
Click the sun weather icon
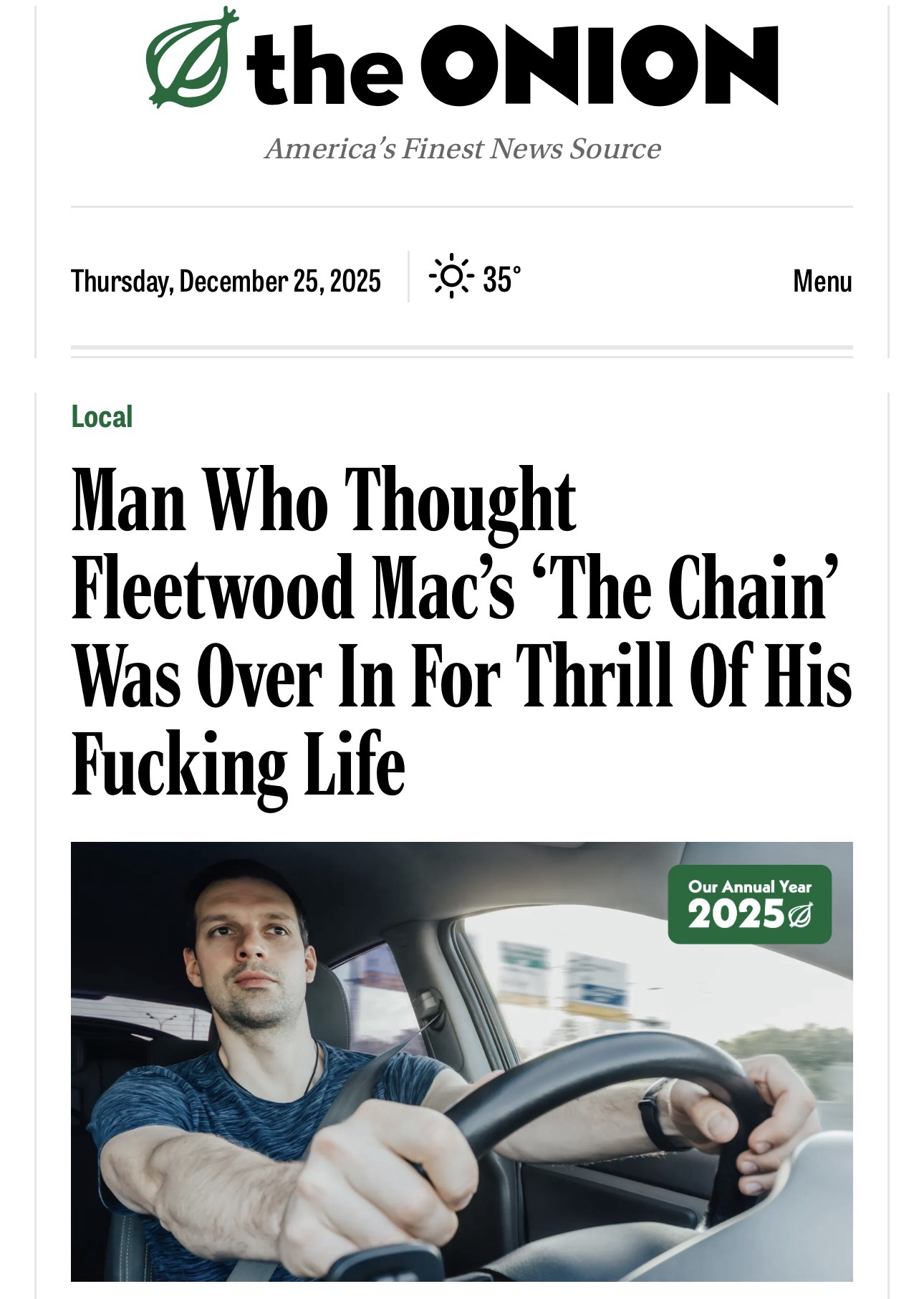click(x=451, y=276)
